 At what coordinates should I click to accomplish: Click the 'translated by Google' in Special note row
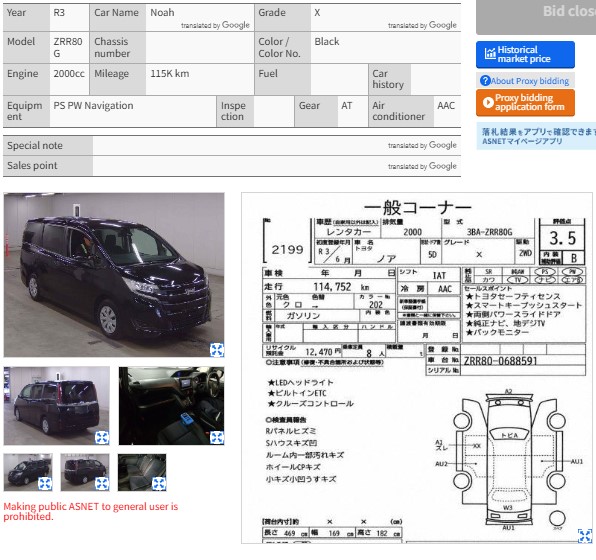pyautogui.click(x=422, y=145)
